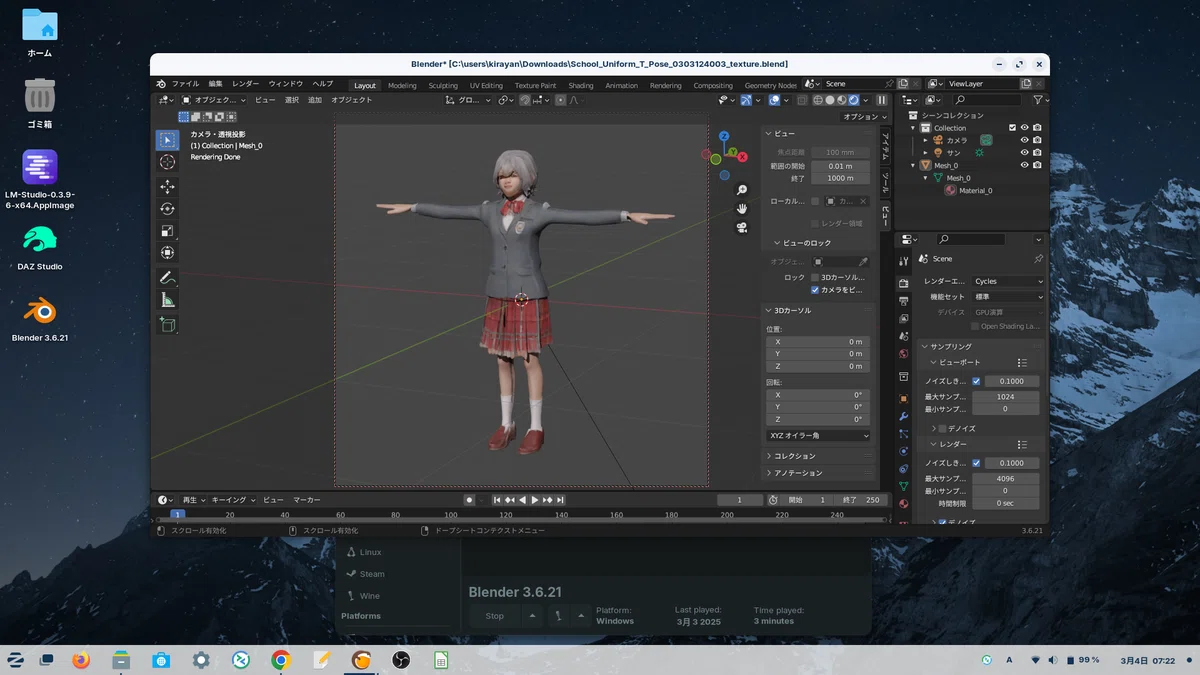1200x675 pixels.
Task: Select the Scale tool
Action: point(167,231)
